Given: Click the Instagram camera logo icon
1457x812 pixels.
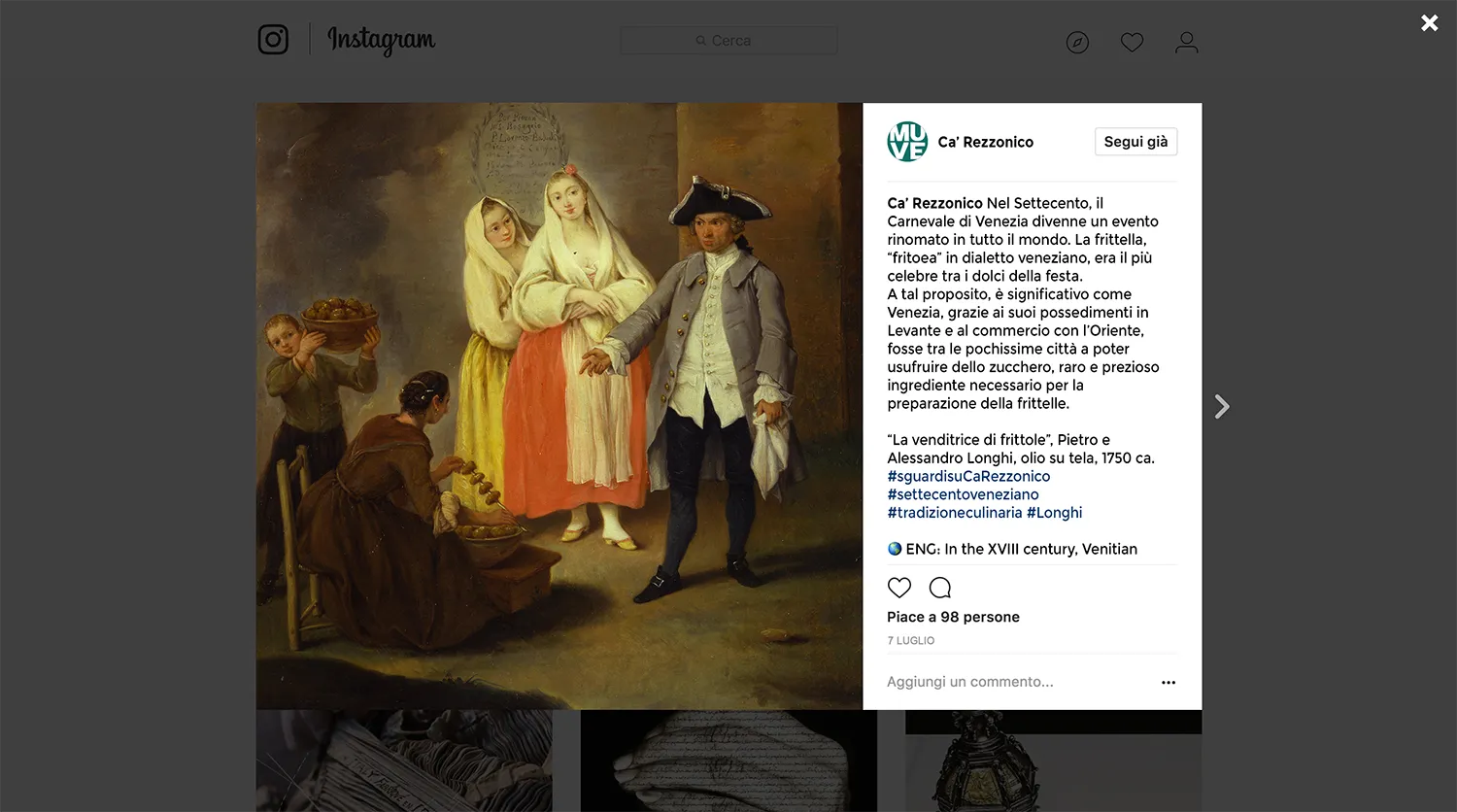Looking at the screenshot, I should pos(273,40).
